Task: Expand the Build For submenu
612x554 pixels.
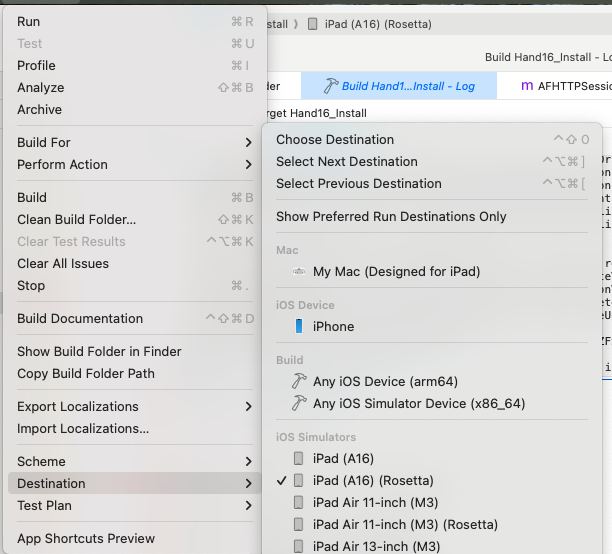Action: pyautogui.click(x=135, y=143)
